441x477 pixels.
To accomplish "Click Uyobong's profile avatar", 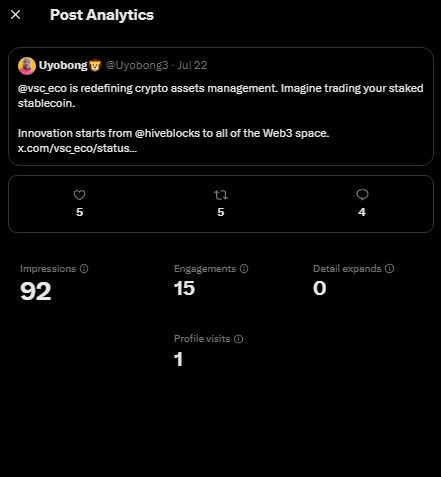I will (x=27, y=66).
